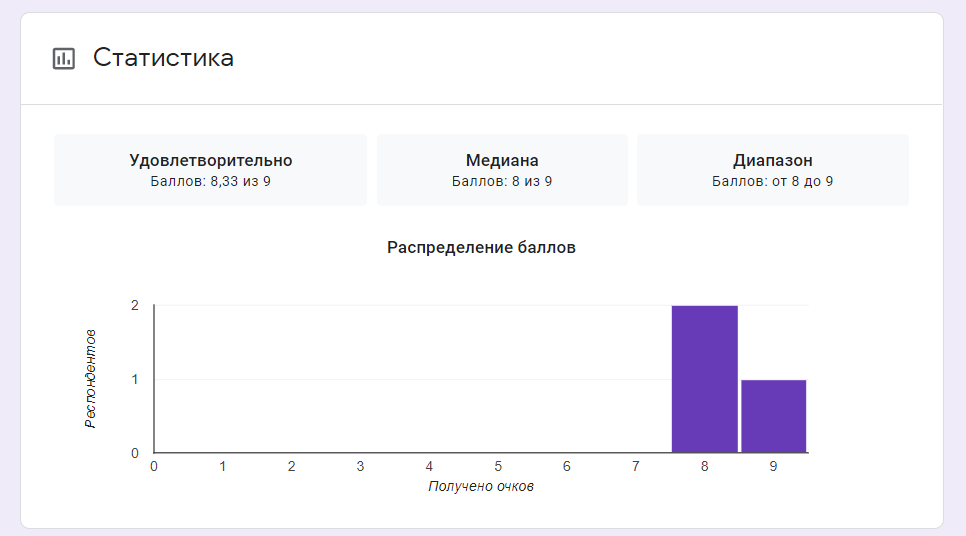The height and width of the screenshot is (536, 966).
Task: Click the Респондентов vertical axis label
Action: click(x=91, y=379)
